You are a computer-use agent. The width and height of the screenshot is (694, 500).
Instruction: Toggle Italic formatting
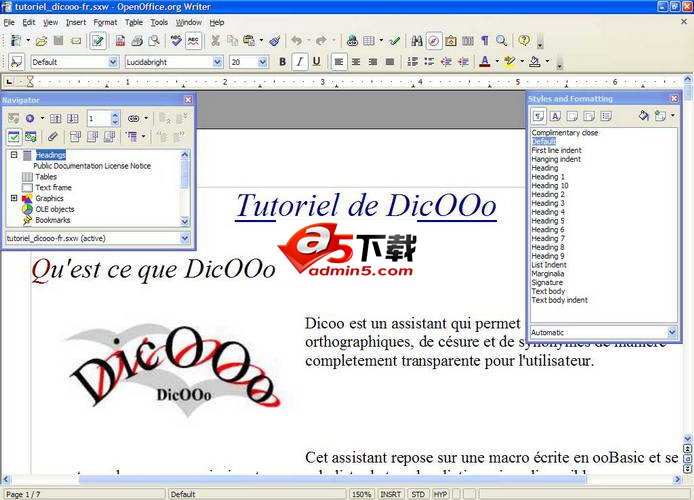coord(300,62)
